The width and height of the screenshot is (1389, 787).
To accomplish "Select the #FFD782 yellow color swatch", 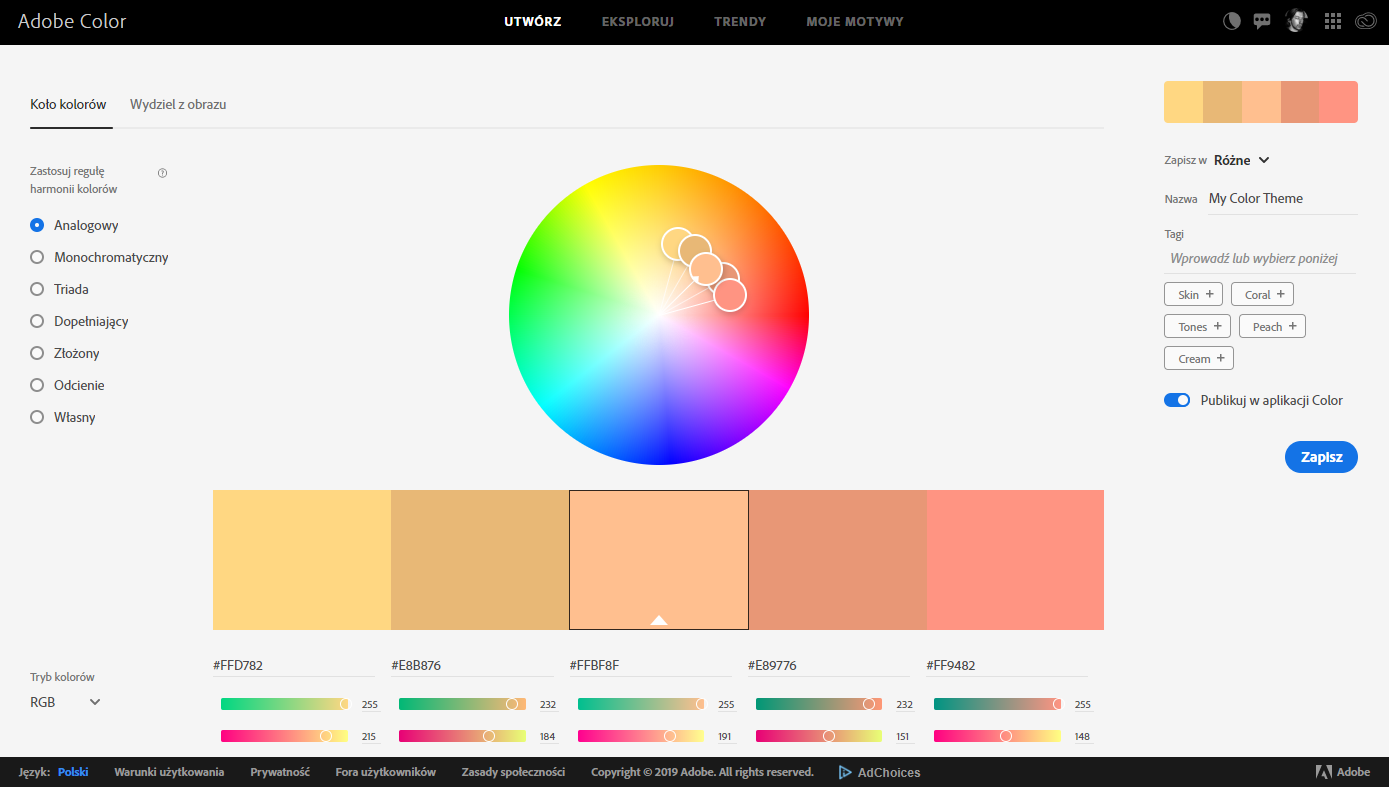I will 302,560.
